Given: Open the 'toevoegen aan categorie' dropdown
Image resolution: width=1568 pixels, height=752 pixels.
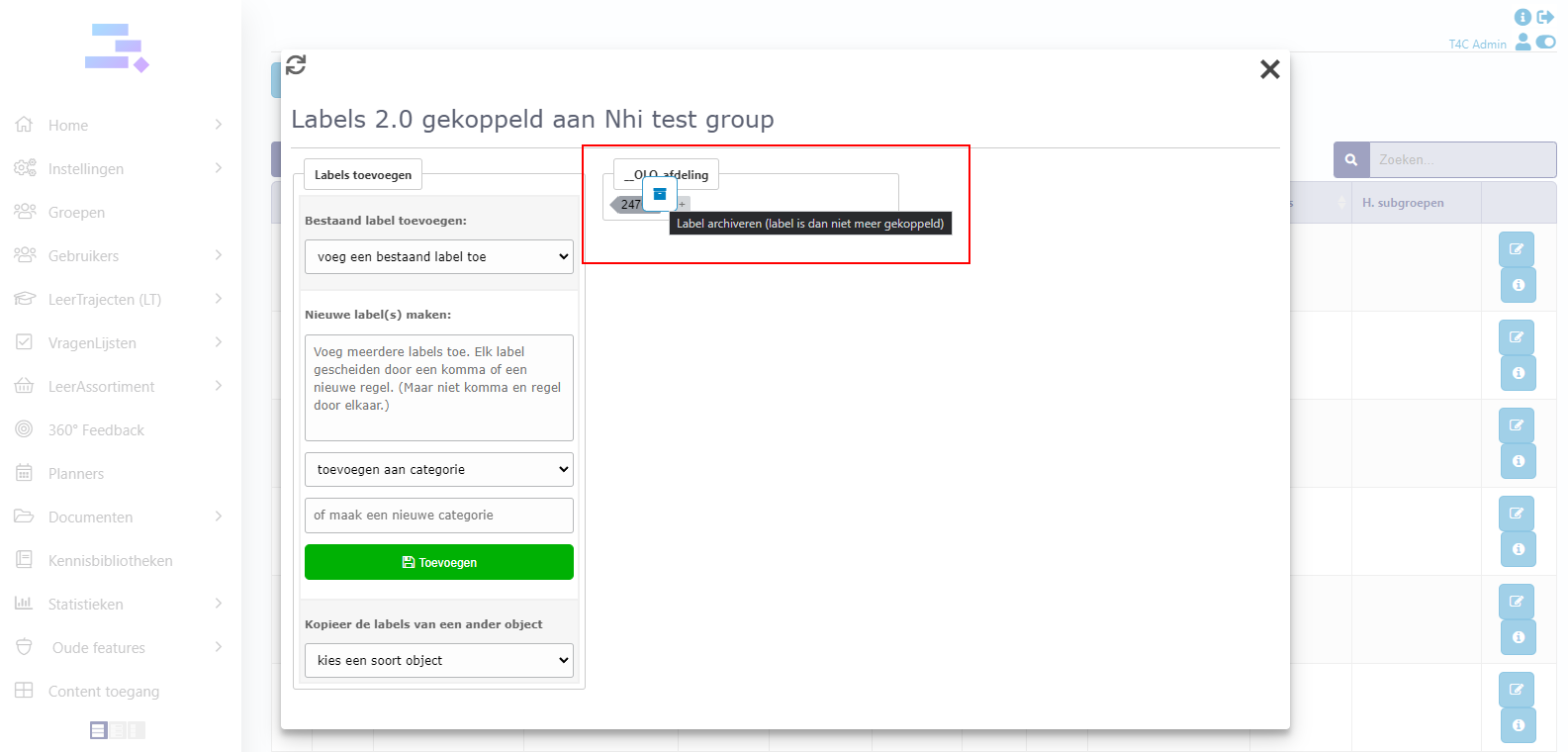Looking at the screenshot, I should coord(439,470).
